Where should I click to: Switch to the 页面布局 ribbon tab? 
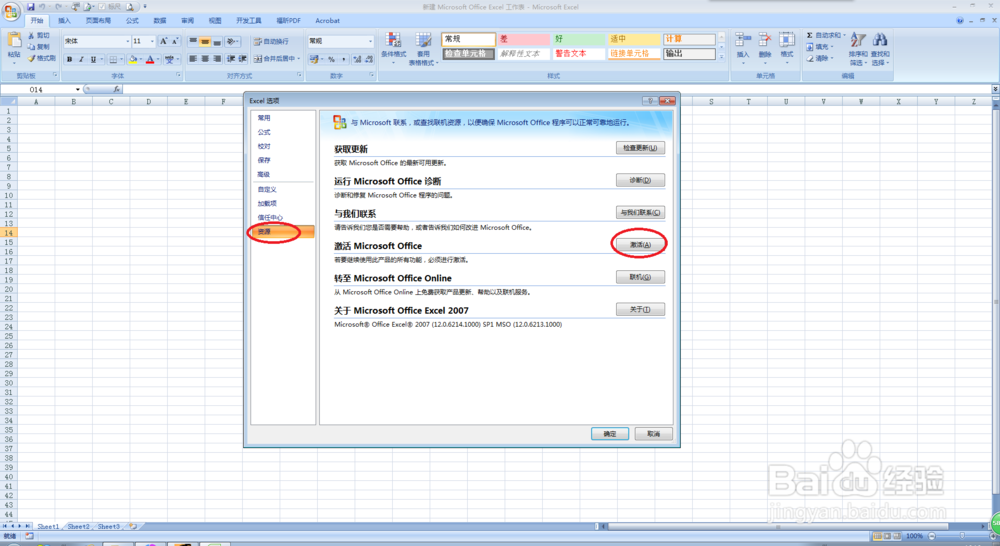tap(98, 20)
